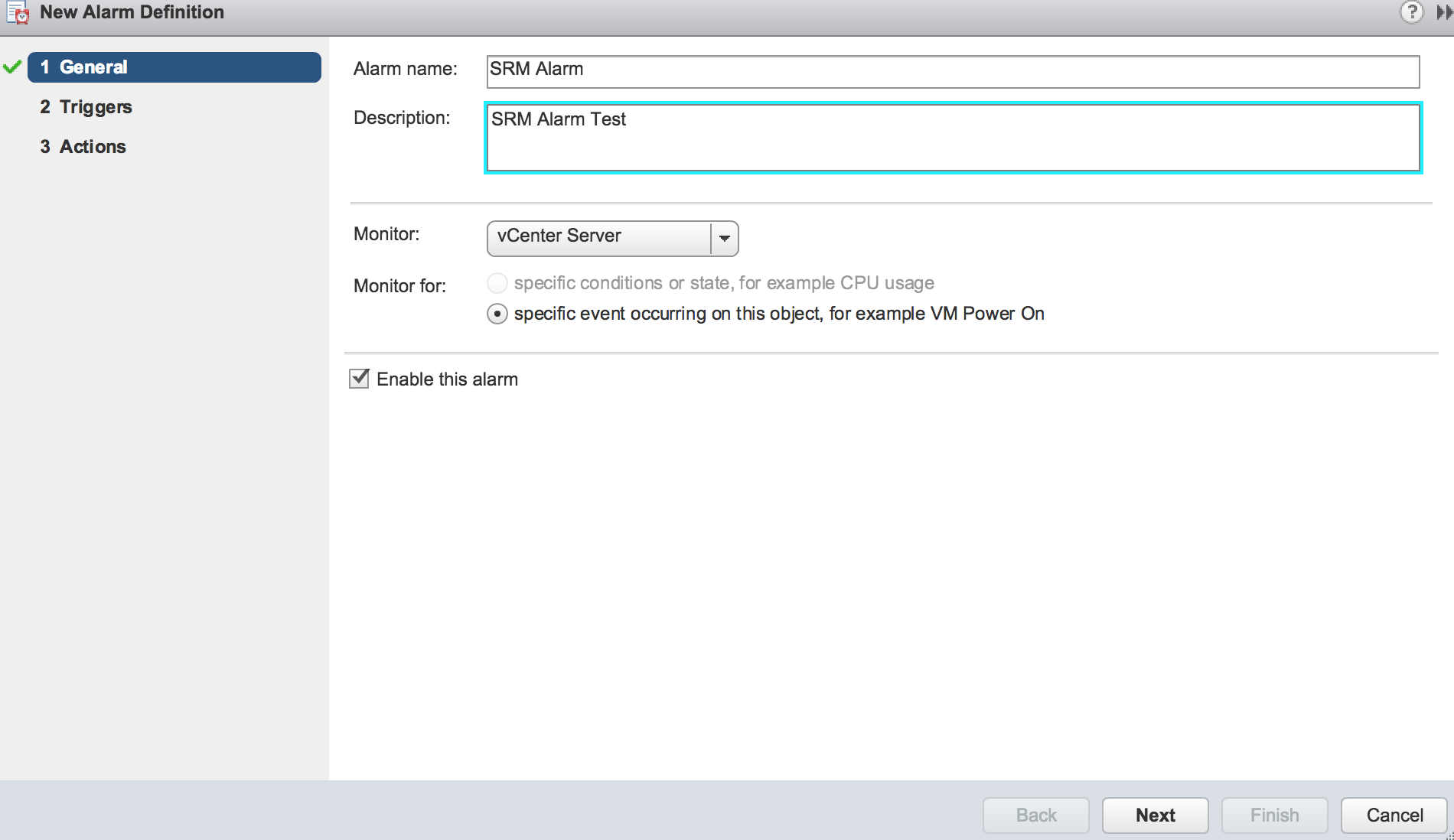Click the Finish button
The height and width of the screenshot is (840, 1454).
pyautogui.click(x=1274, y=816)
